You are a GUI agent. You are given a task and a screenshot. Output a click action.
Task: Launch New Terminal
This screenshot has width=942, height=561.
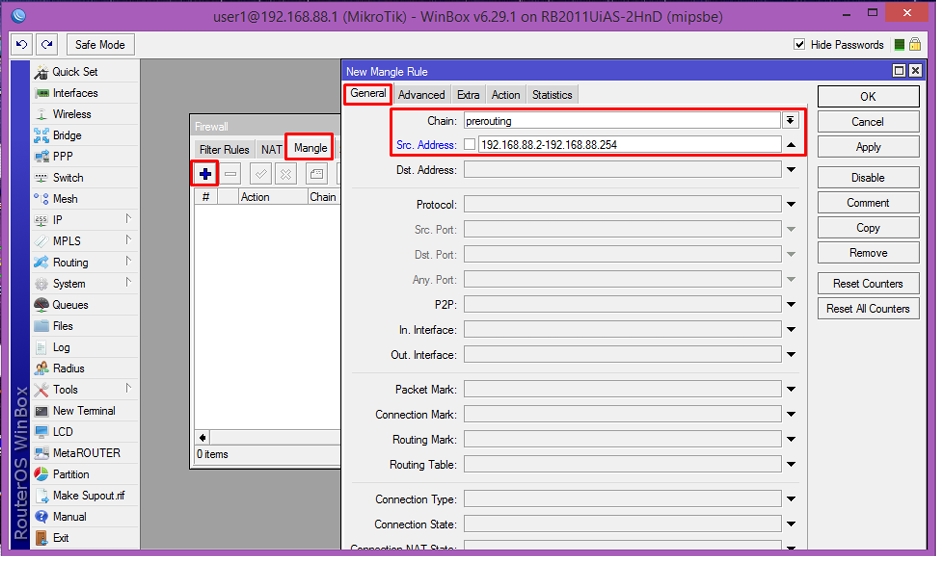[x=84, y=411]
